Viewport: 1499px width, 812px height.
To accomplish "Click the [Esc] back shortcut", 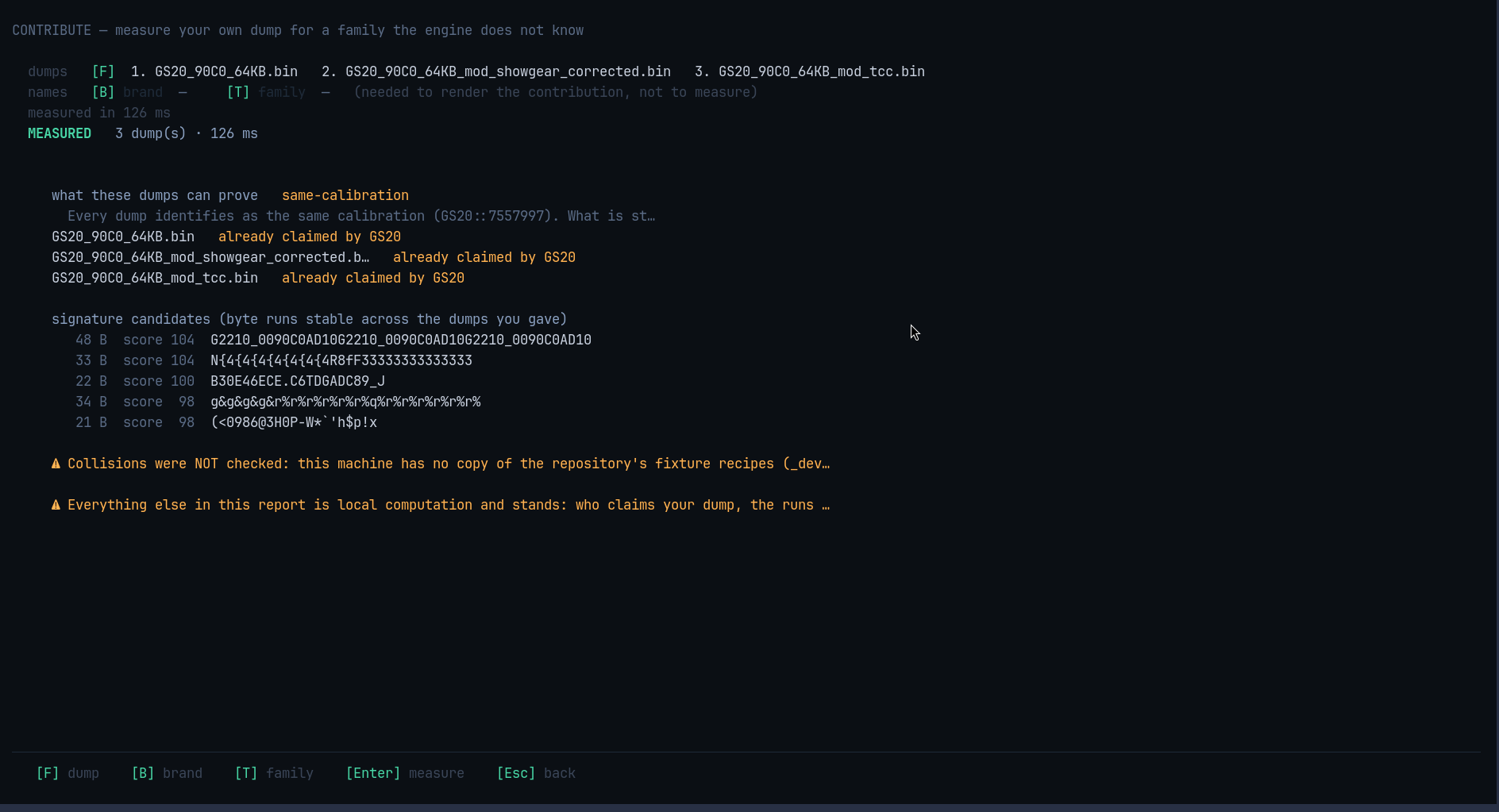I will click(536, 773).
